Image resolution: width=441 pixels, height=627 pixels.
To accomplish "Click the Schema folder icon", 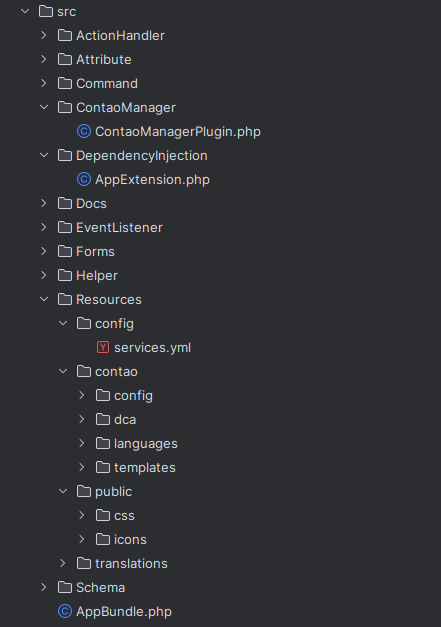I will 65,587.
